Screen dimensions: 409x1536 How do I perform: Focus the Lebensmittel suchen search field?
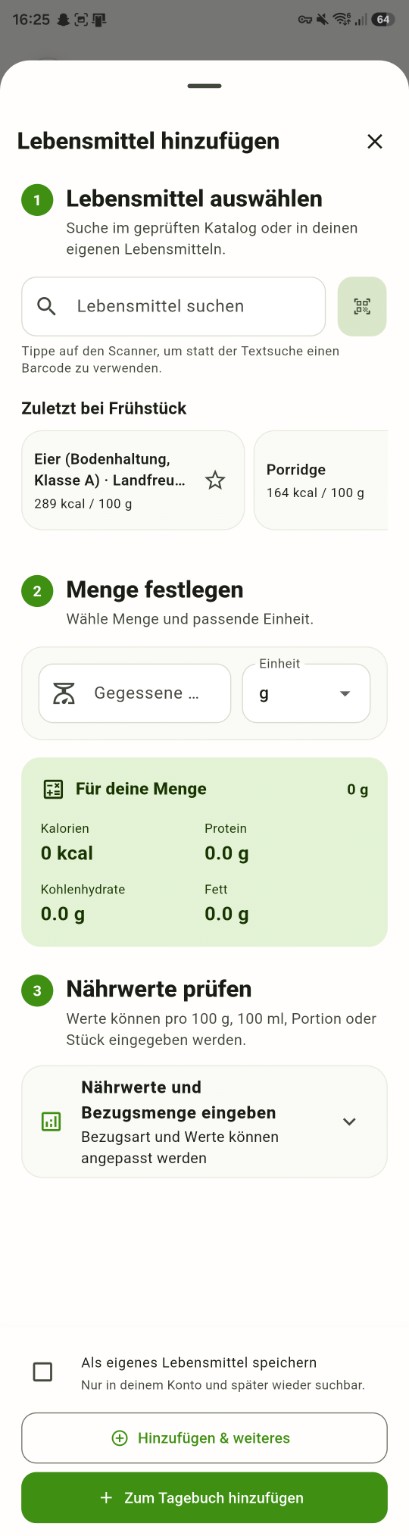click(174, 306)
